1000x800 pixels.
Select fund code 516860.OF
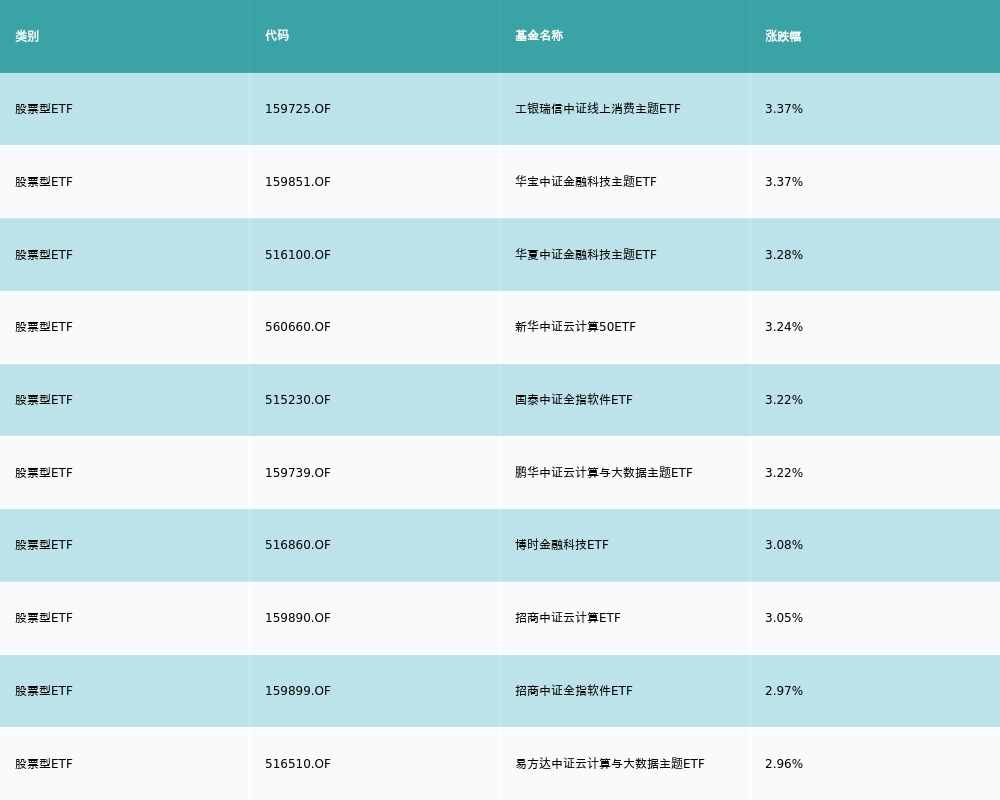tap(298, 545)
